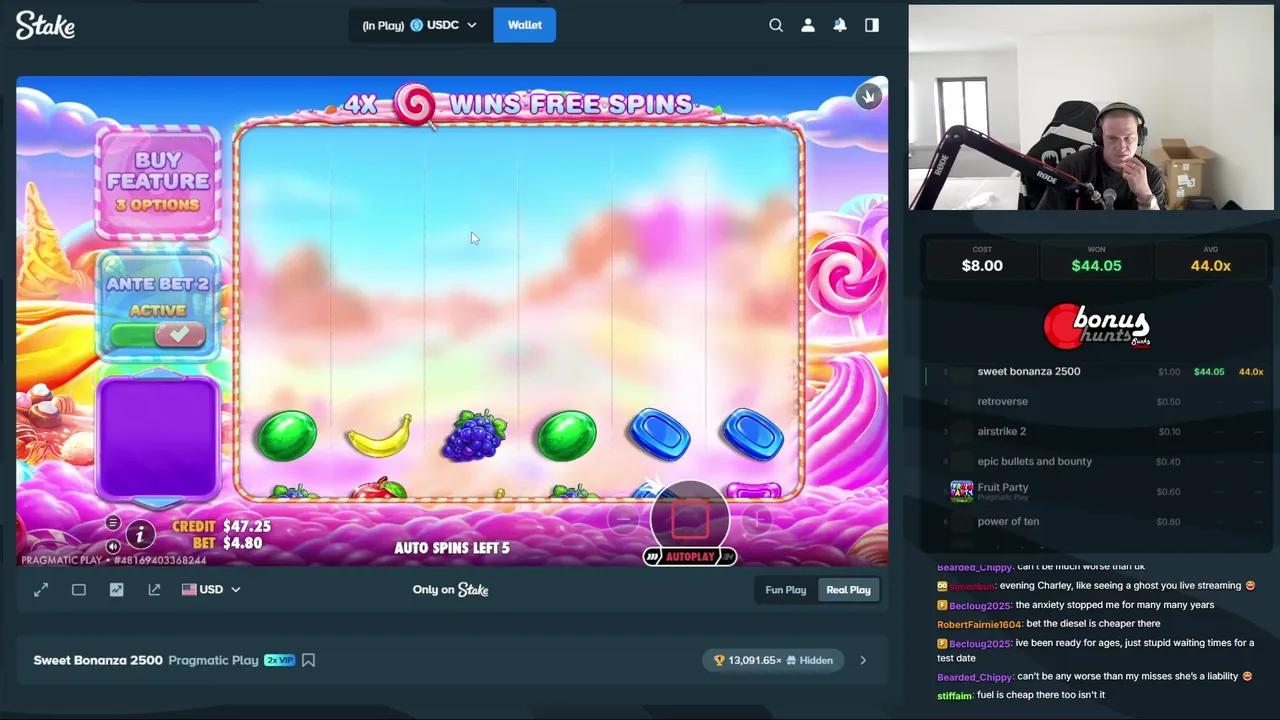1280x720 pixels.
Task: Open the in-game hamburger menu
Action: (x=113, y=522)
